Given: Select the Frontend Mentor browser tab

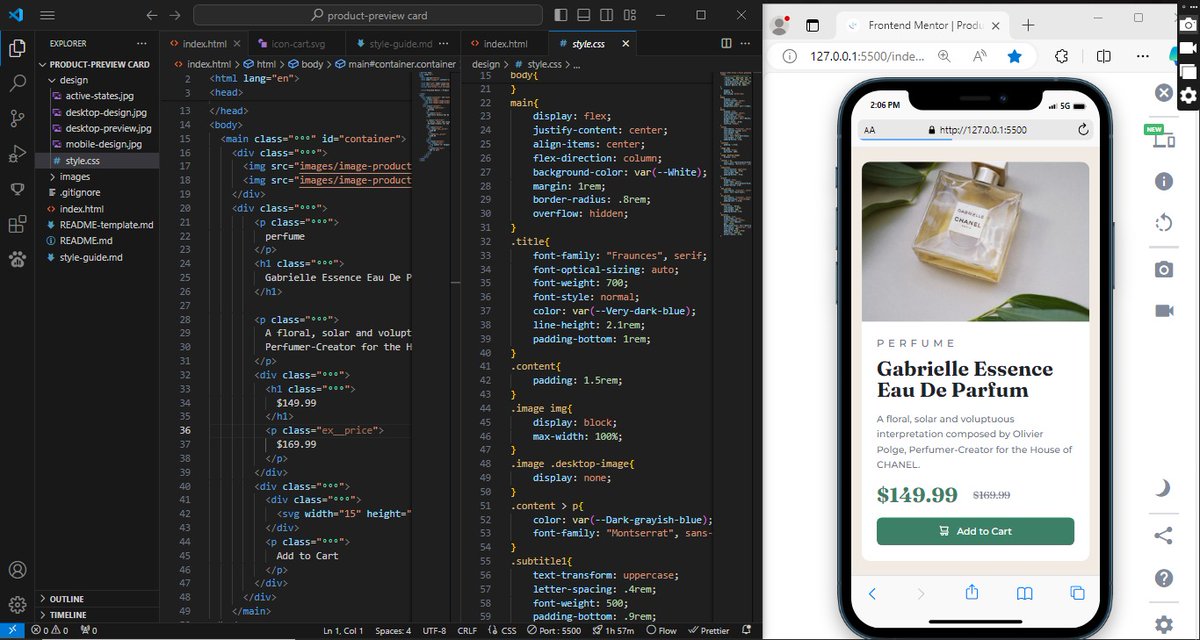Looking at the screenshot, I should (x=920, y=25).
